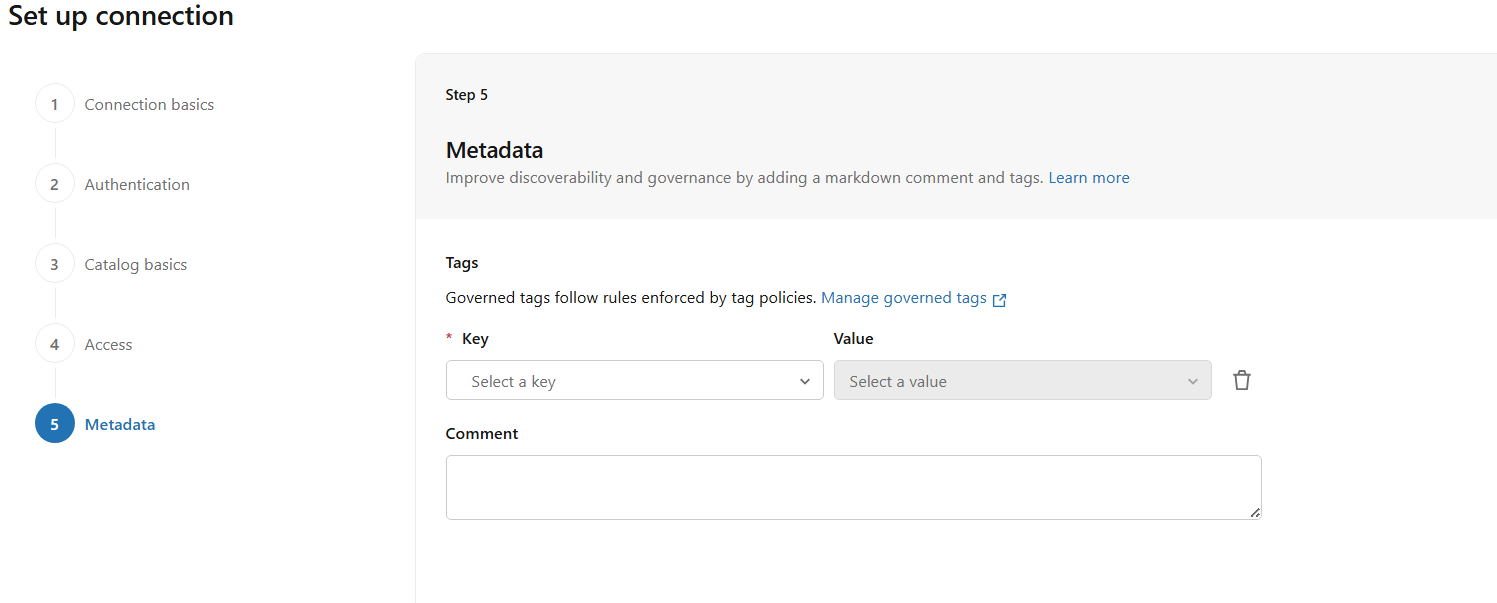Open the Select a key dropdown
This screenshot has height=603, width=1497.
click(x=620, y=381)
